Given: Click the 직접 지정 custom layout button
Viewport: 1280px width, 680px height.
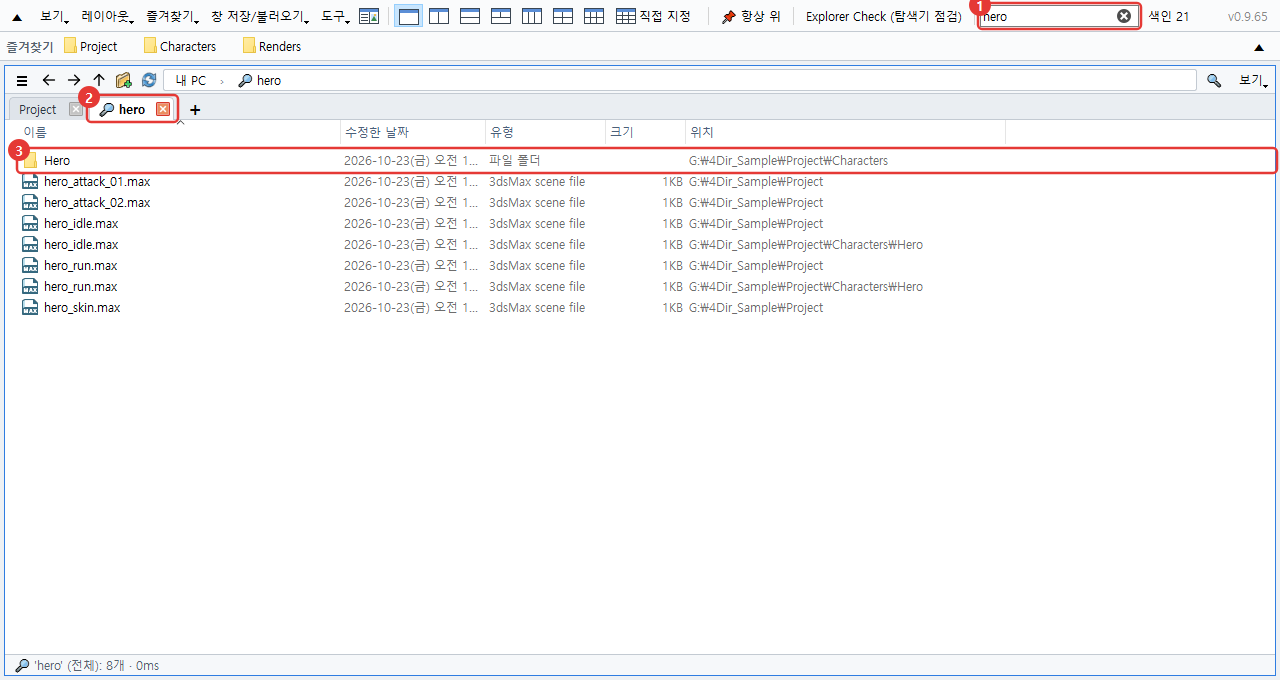Looking at the screenshot, I should 653,16.
